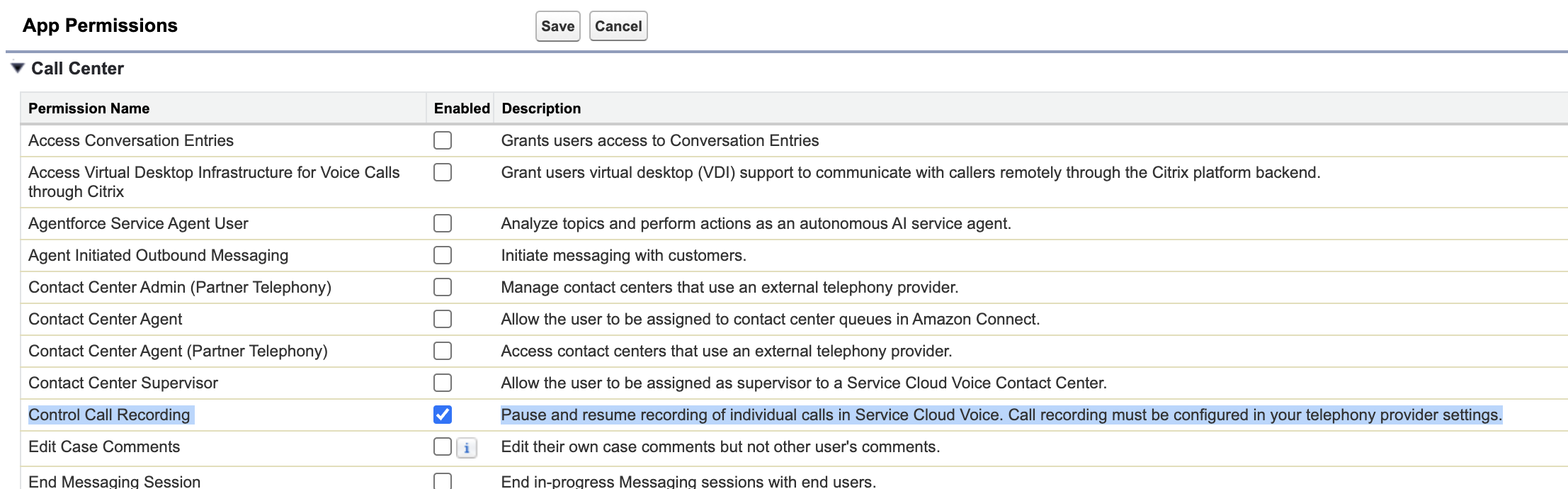This screenshot has height=489, width=1568.
Task: Click the Permission Name column header
Action: coord(89,108)
